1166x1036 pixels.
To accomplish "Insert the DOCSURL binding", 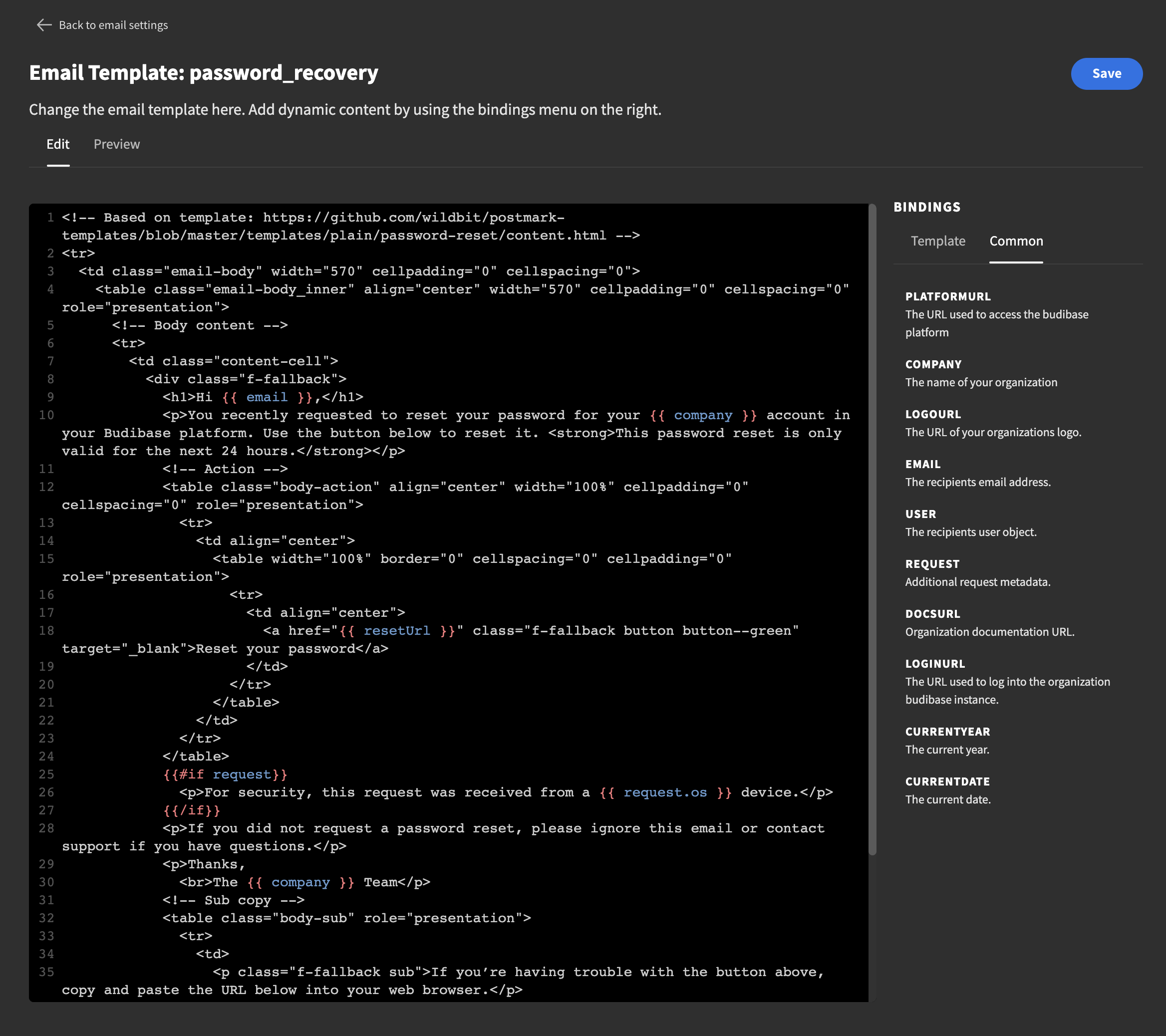I will [x=932, y=614].
